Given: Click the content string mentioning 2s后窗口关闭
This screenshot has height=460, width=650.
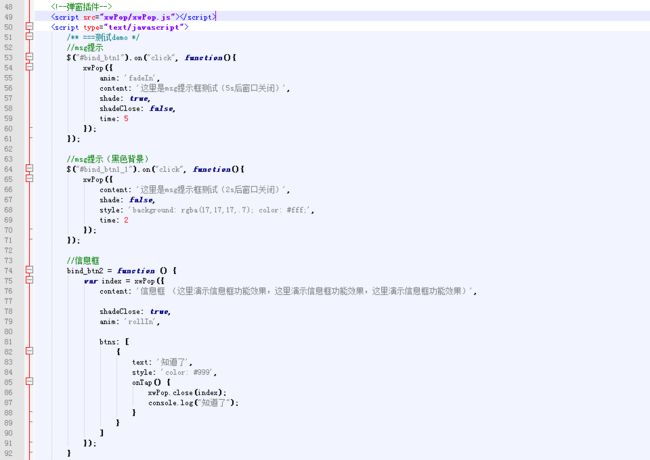Looking at the screenshot, I should [211, 189].
